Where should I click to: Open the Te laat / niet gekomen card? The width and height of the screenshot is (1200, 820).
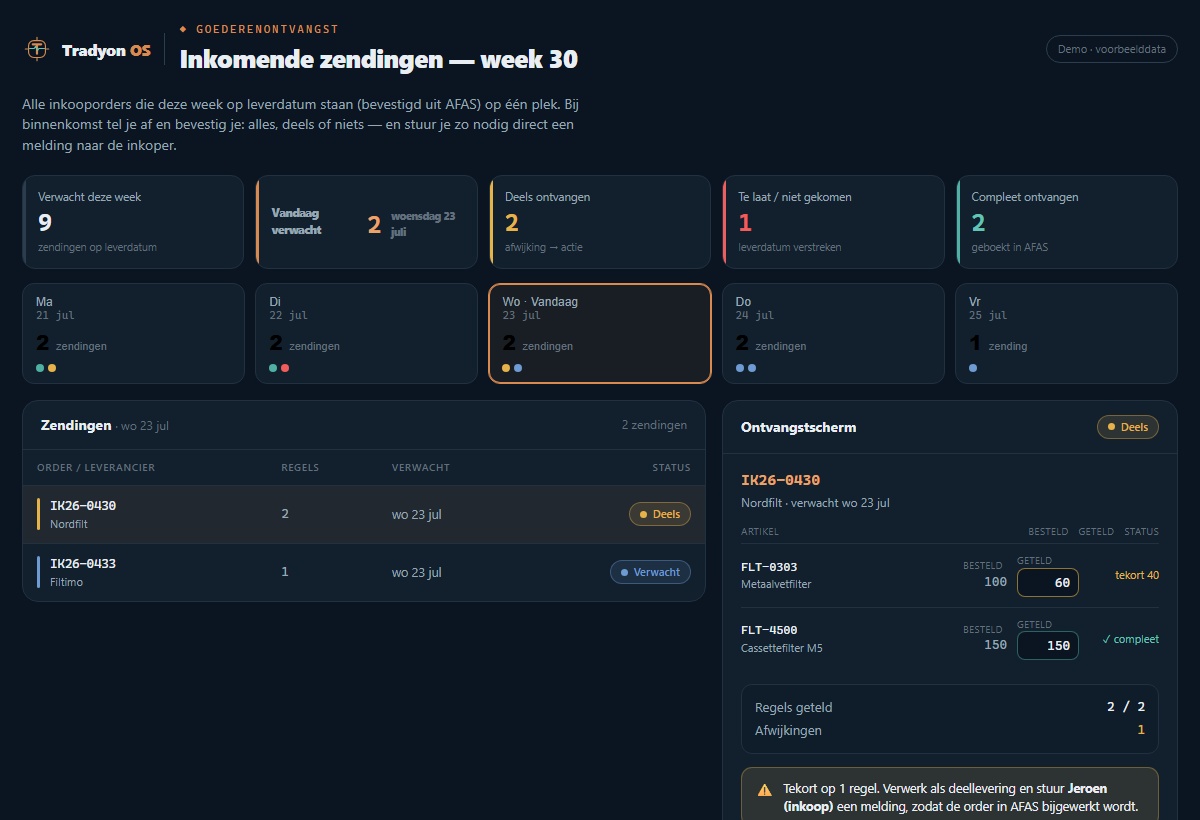[834, 222]
